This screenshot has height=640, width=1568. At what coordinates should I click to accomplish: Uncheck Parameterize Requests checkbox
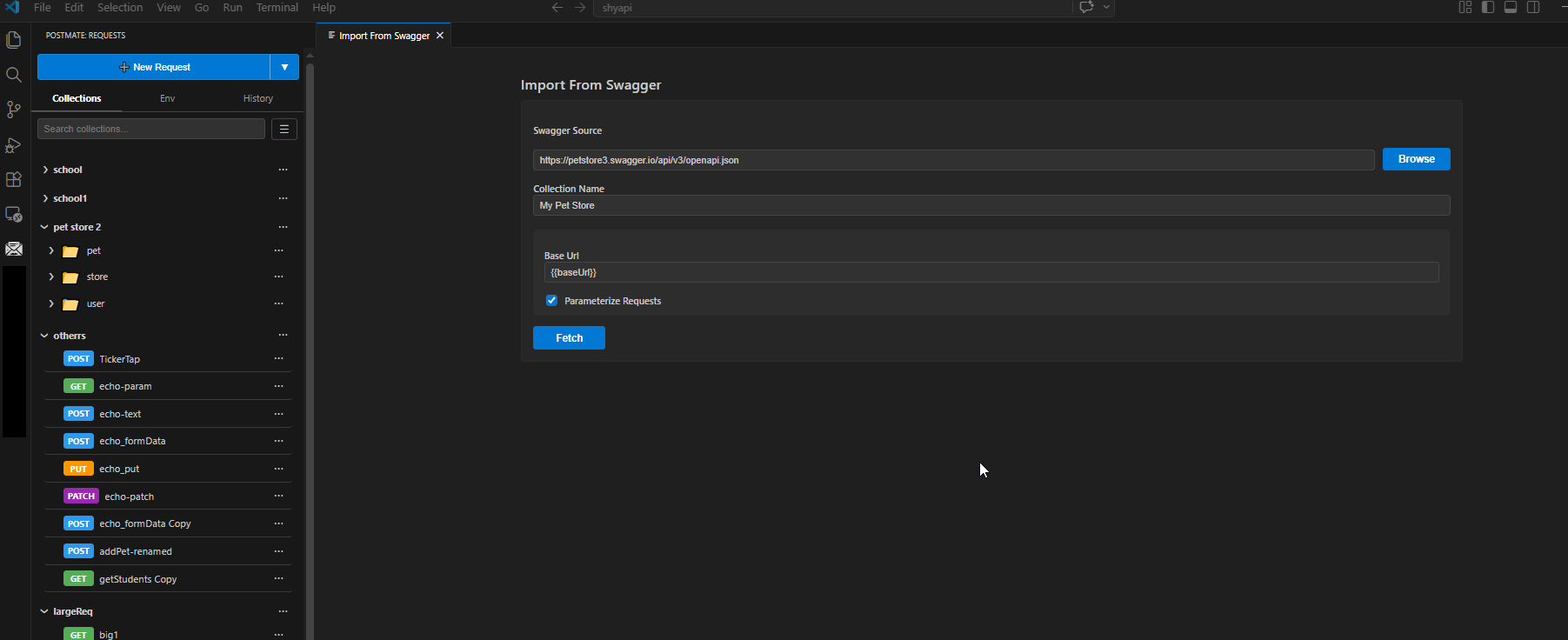551,300
